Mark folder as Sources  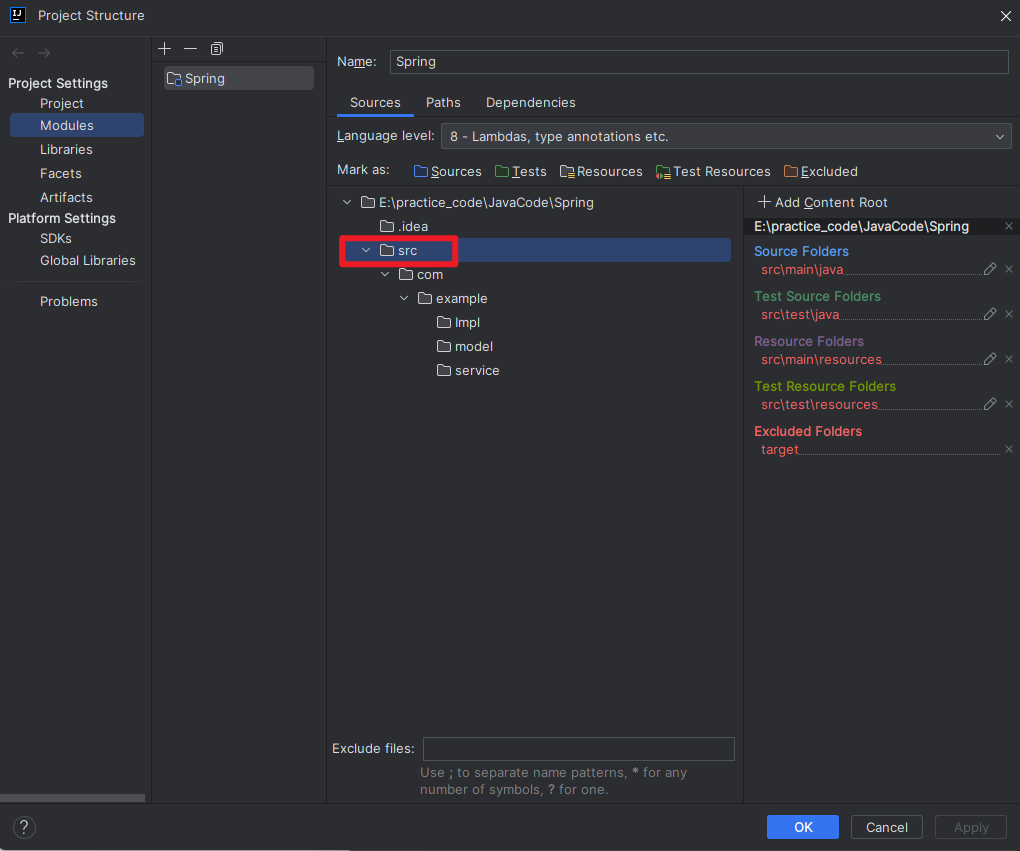coord(448,171)
